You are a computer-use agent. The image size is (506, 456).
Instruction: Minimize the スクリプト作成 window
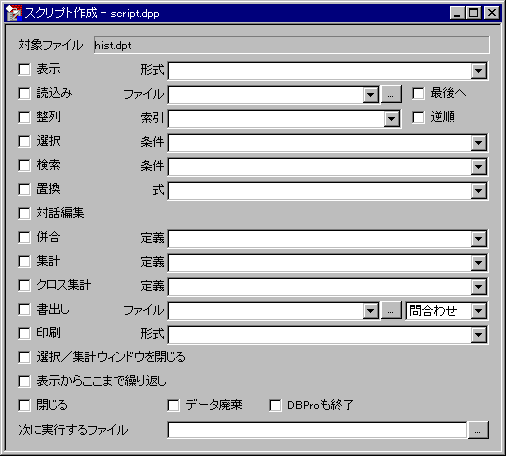point(457,13)
